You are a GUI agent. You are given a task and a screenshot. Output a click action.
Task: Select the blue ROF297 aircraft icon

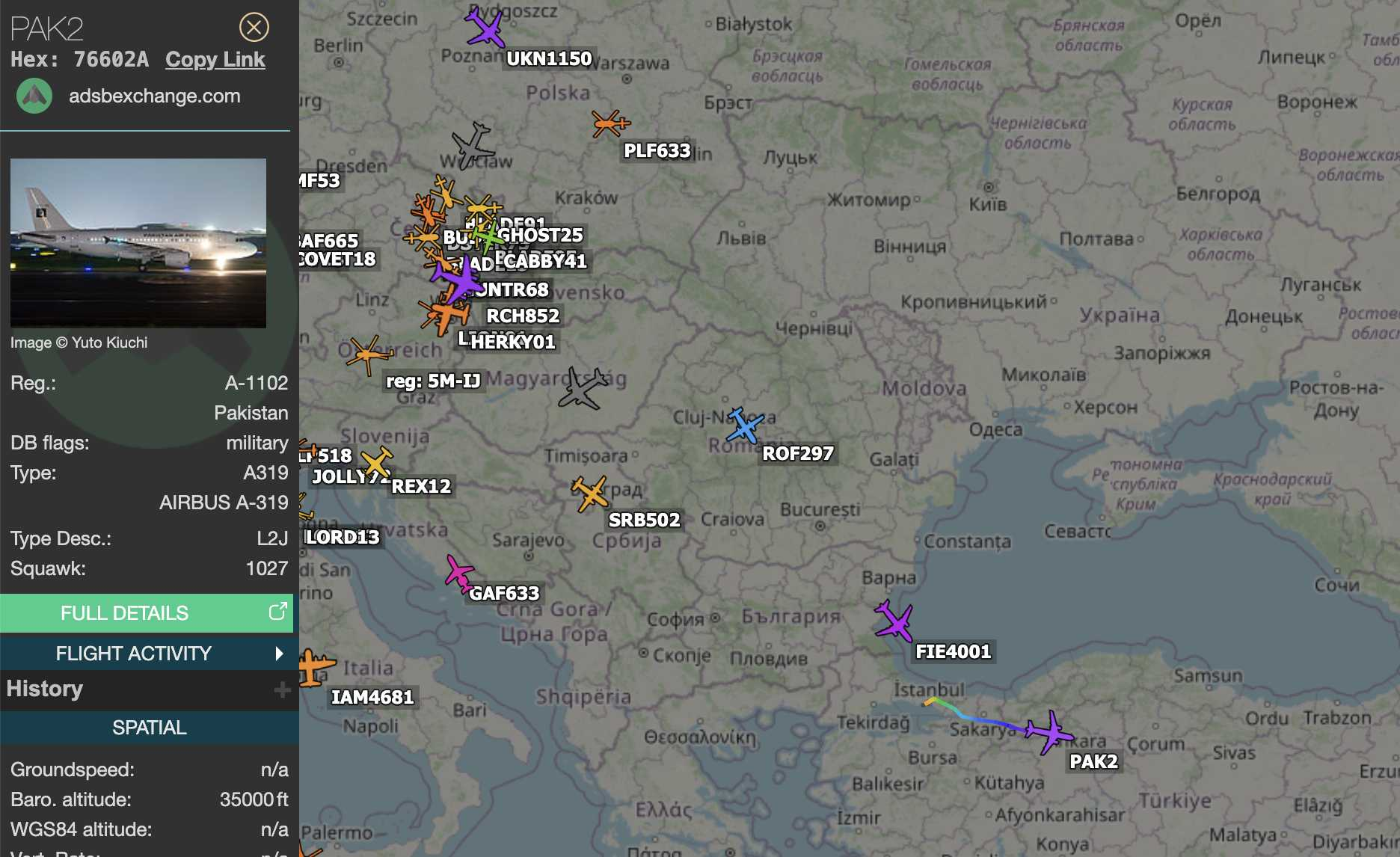coord(743,426)
